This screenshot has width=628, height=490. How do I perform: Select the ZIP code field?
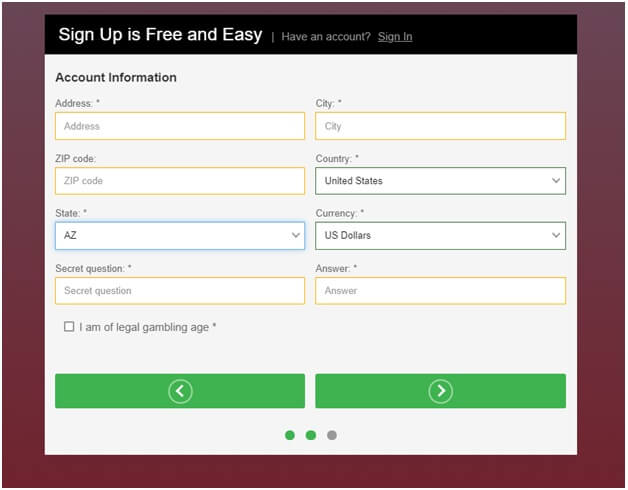tap(180, 181)
